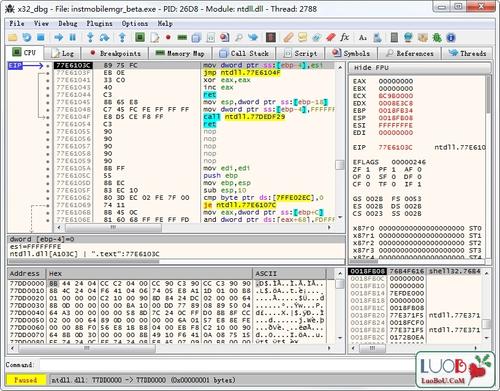Switch to the Memory Map tab
500x391 pixels.
(180, 53)
